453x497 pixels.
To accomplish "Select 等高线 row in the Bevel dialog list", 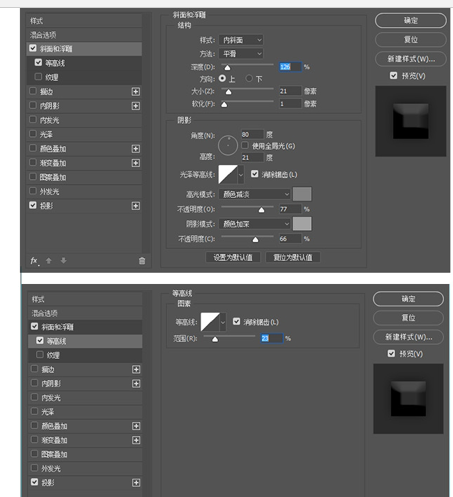I will [x=84, y=63].
